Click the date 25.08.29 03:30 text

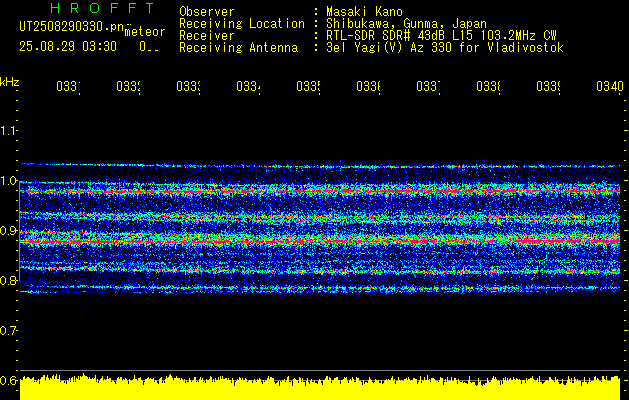click(68, 47)
